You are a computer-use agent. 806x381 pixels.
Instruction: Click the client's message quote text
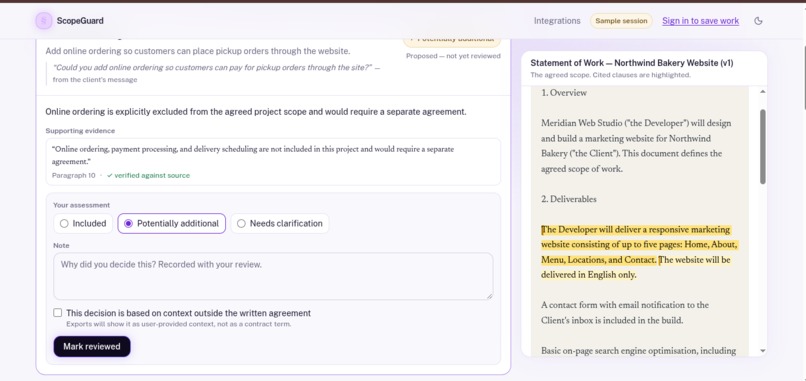(x=212, y=68)
